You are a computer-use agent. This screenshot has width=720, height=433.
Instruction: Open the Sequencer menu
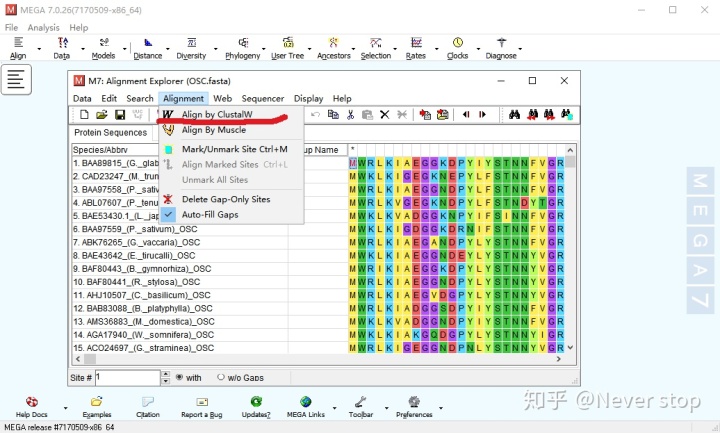pyautogui.click(x=263, y=98)
